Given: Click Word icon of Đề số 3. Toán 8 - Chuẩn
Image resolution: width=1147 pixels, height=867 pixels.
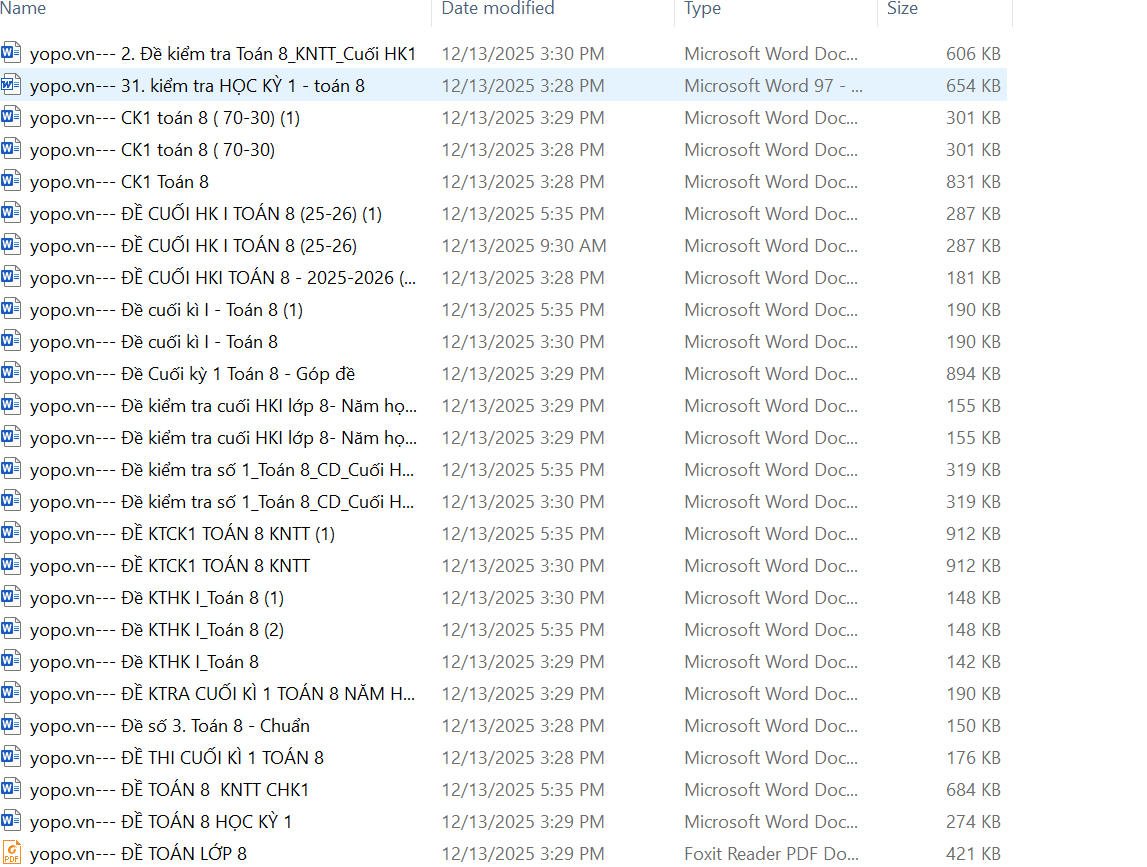Looking at the screenshot, I should [x=12, y=725].
